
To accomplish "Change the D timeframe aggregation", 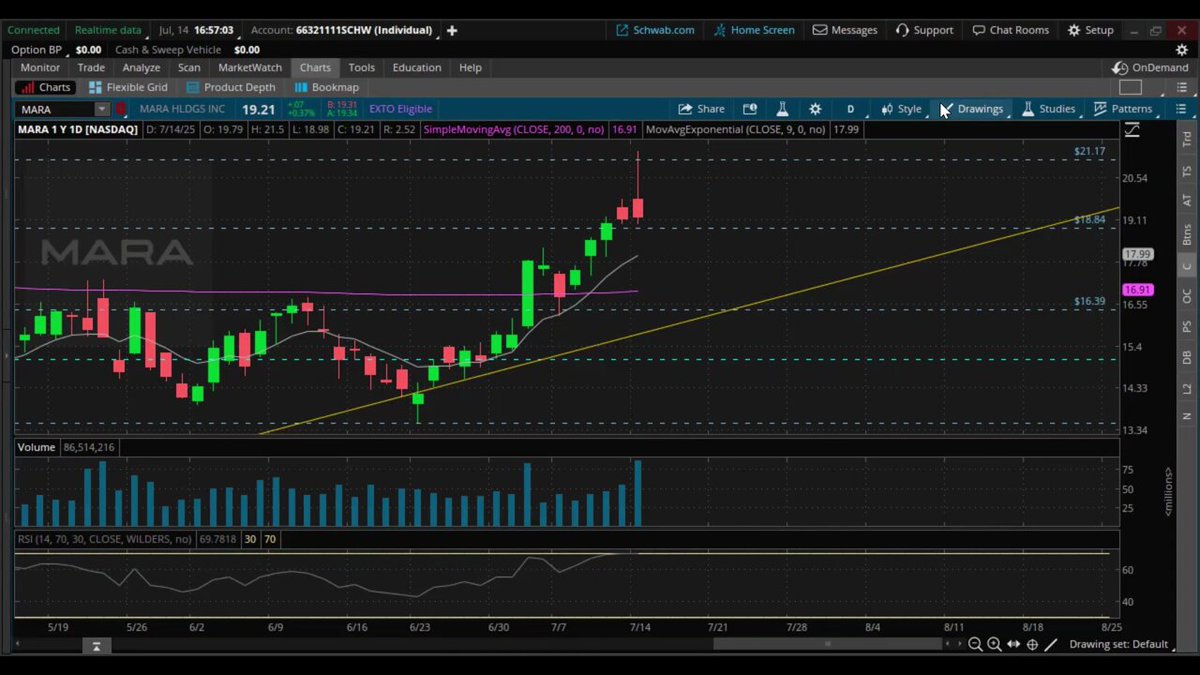I will [x=851, y=109].
